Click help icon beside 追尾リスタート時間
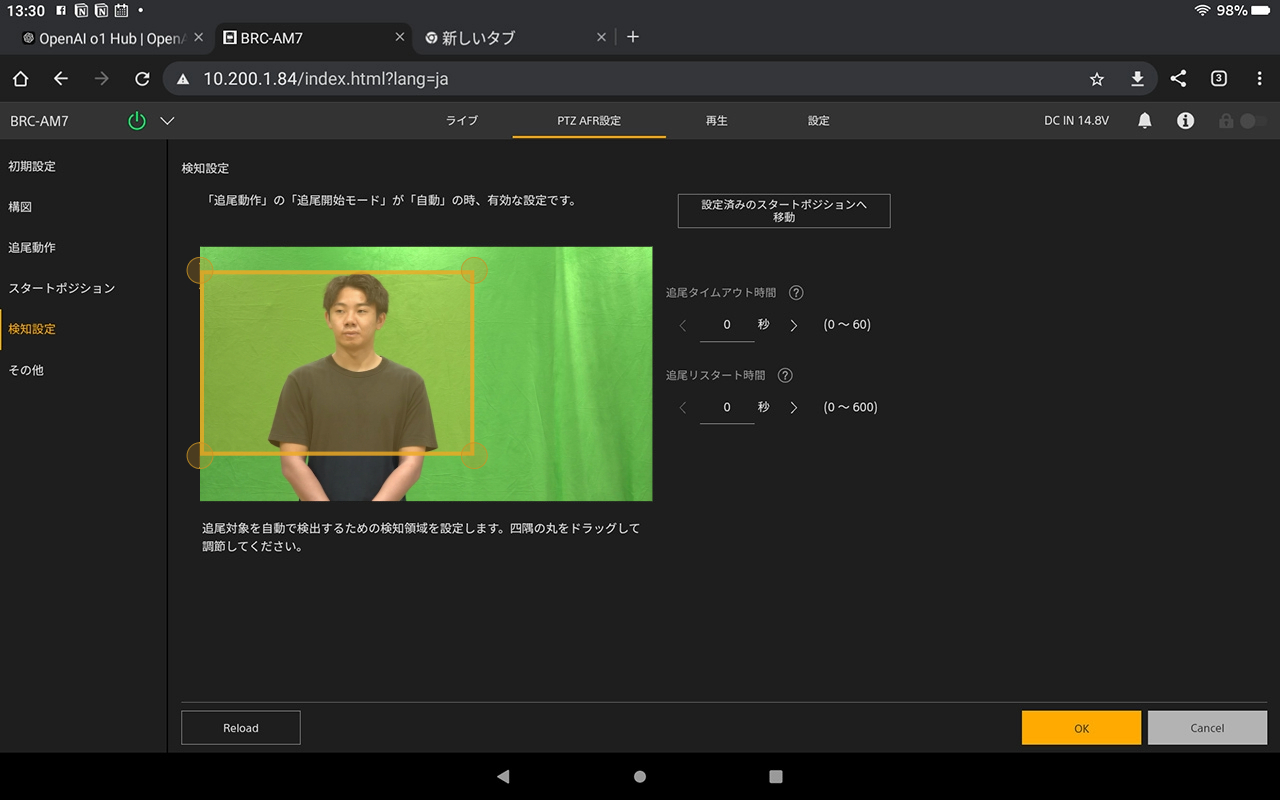This screenshot has height=800, width=1280. (785, 375)
